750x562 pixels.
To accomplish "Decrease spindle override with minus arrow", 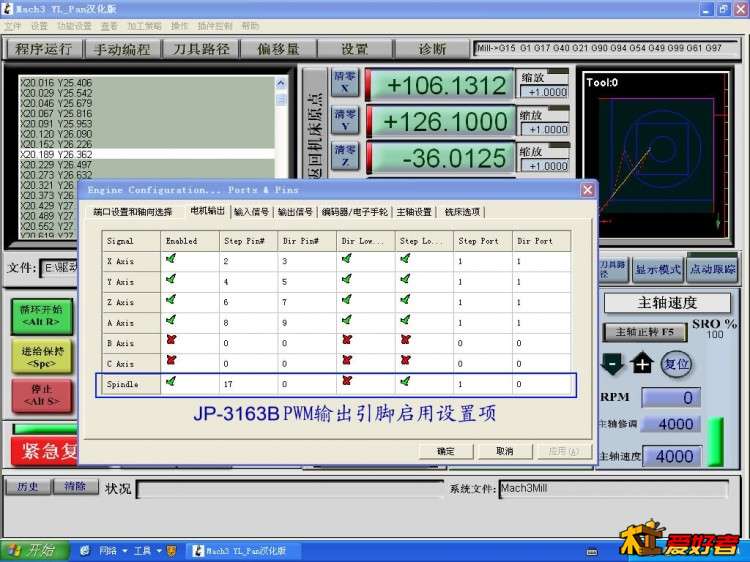I will point(612,364).
